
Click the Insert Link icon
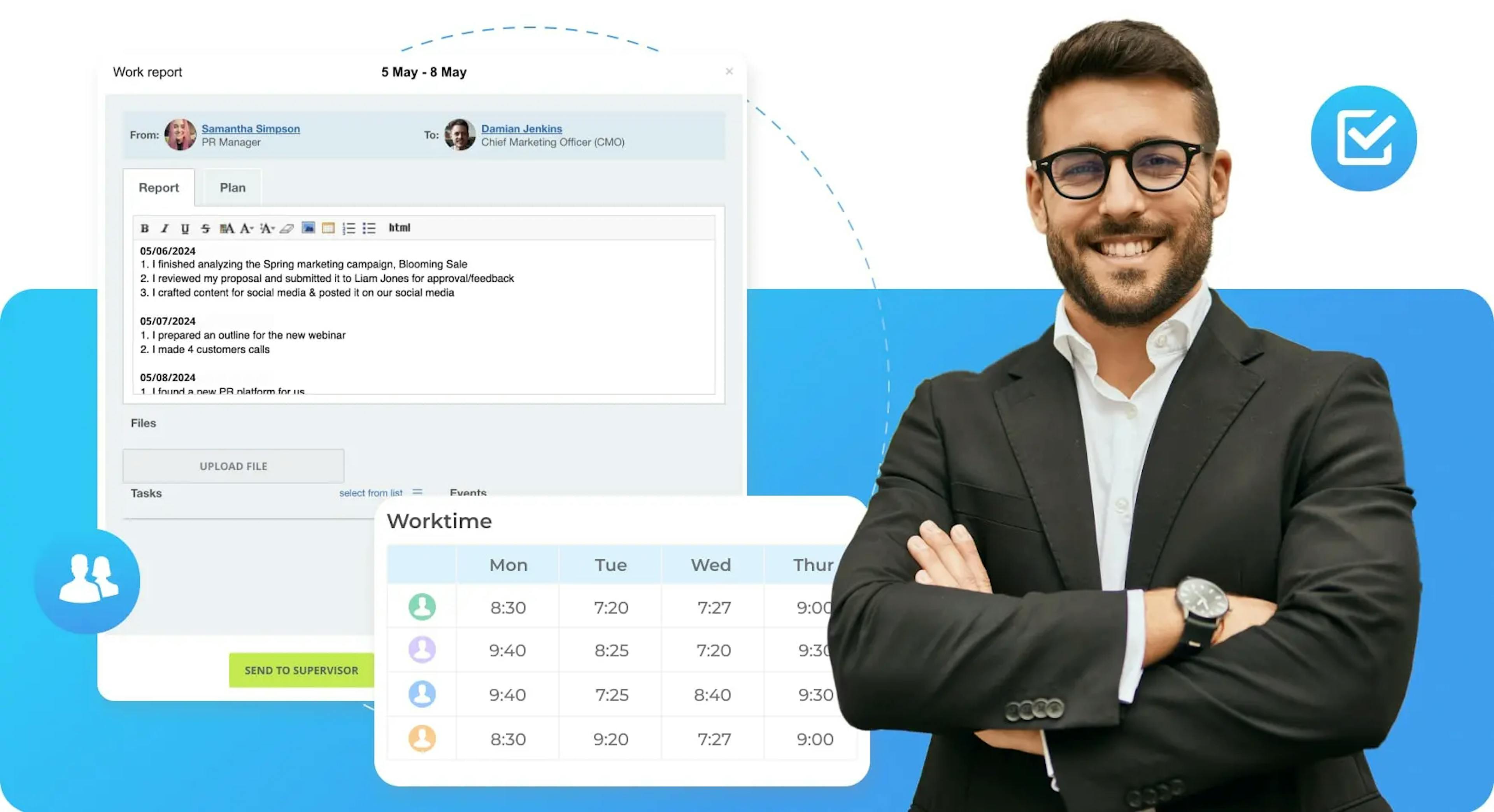click(x=288, y=228)
